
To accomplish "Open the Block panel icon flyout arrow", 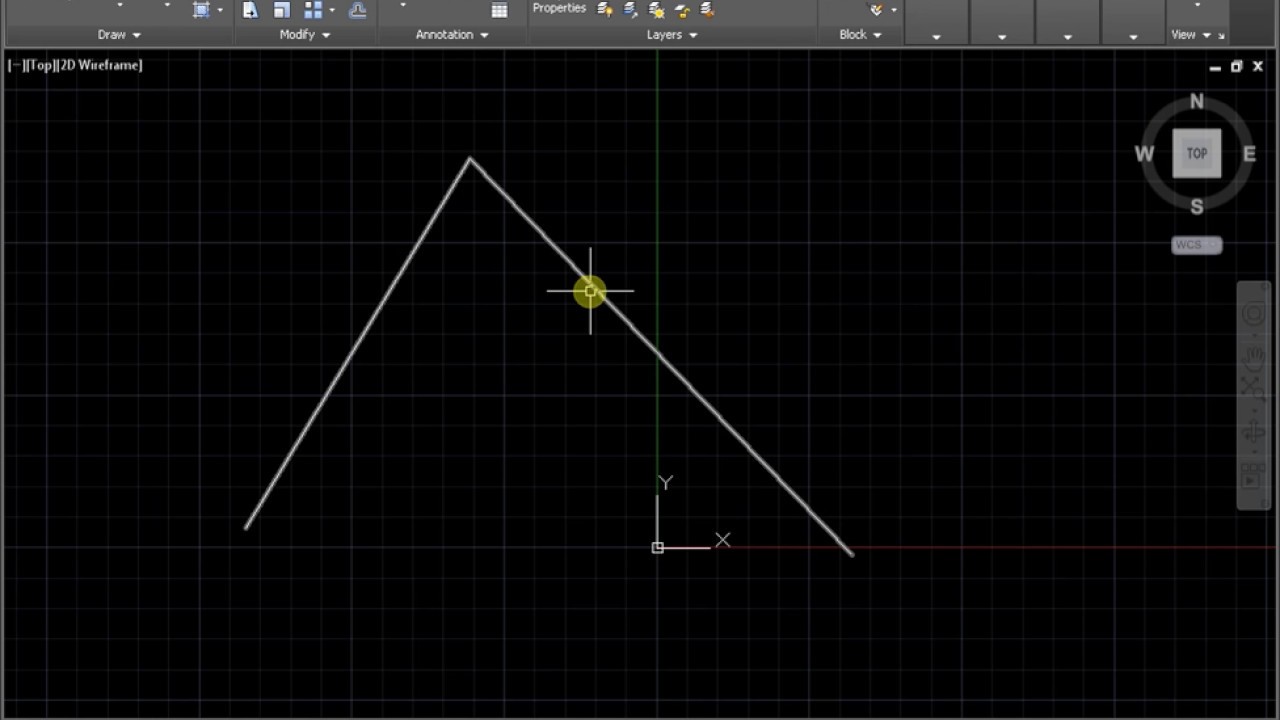I will (x=893, y=11).
